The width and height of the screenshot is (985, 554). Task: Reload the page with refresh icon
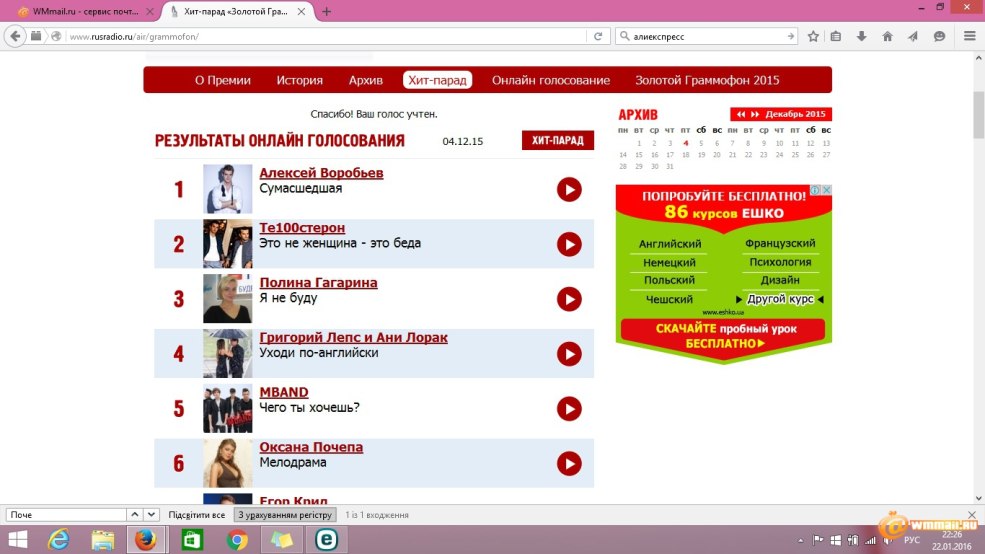[598, 36]
